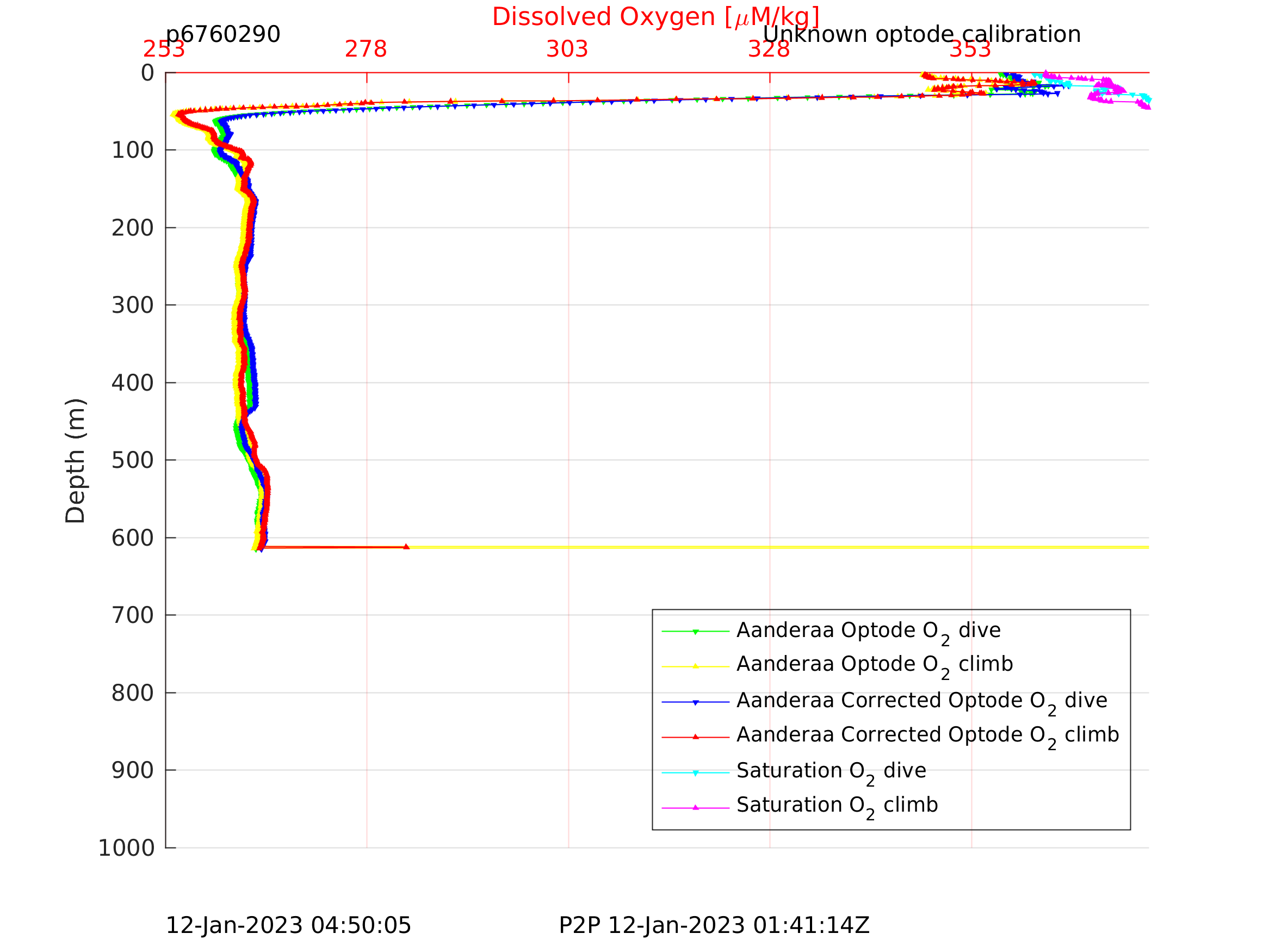Click legend entry 'Aanderaa Optode O2 dive'
This screenshot has width=1269, height=952.
point(868,632)
